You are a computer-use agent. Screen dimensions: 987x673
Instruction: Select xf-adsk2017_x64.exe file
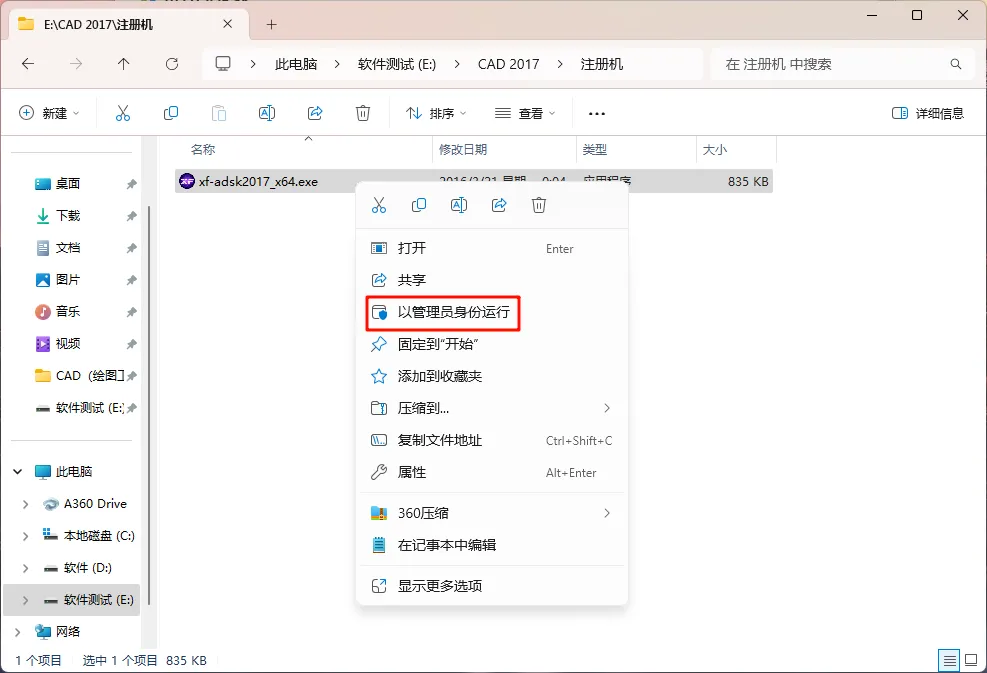[473, 181]
